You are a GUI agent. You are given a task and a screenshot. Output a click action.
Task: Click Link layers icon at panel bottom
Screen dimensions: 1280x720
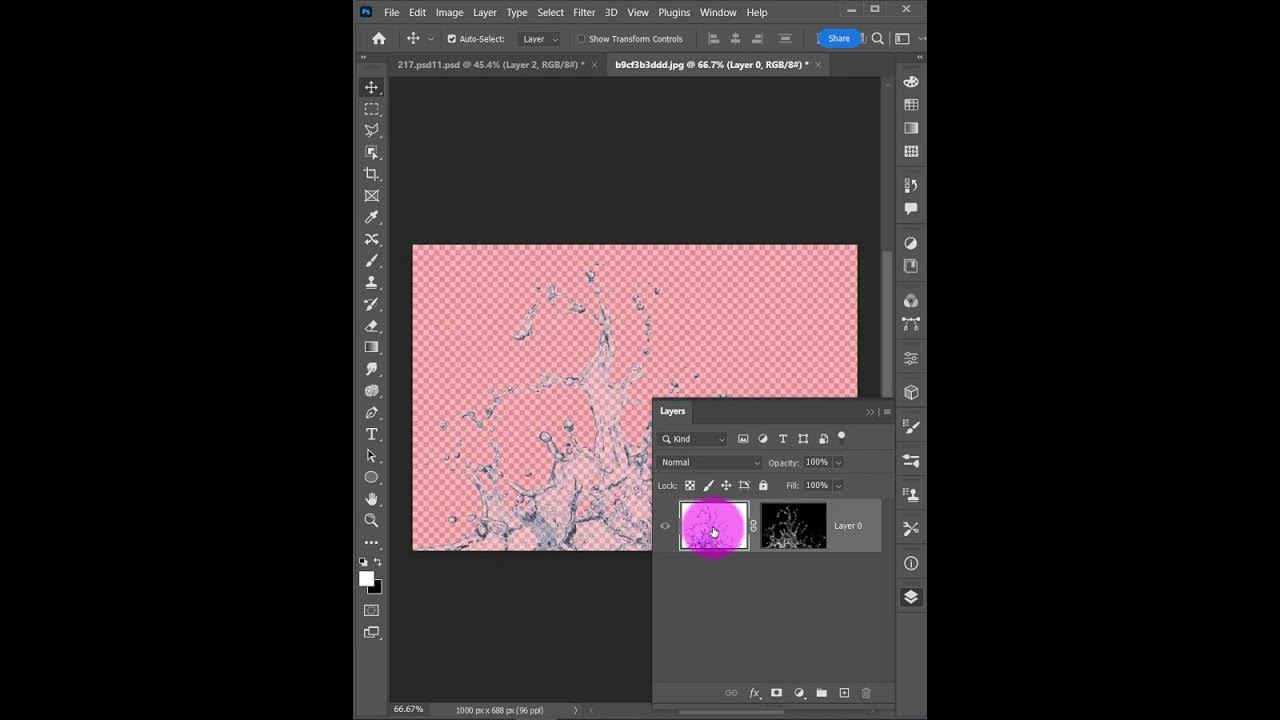click(731, 693)
